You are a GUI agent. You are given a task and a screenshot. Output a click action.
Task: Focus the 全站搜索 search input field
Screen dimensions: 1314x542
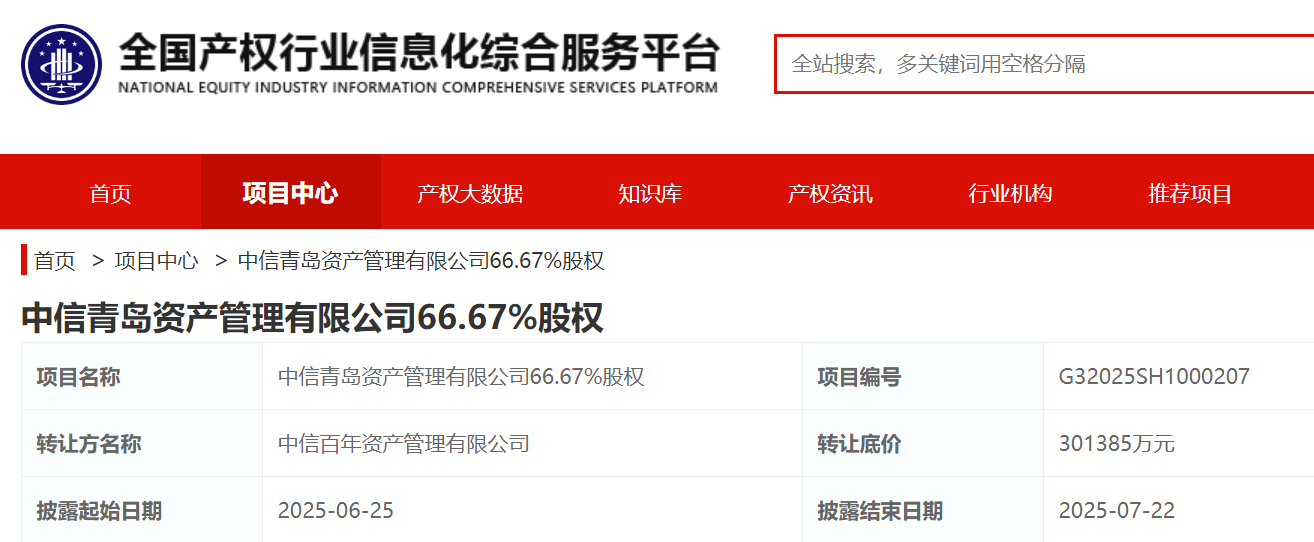pos(1044,64)
